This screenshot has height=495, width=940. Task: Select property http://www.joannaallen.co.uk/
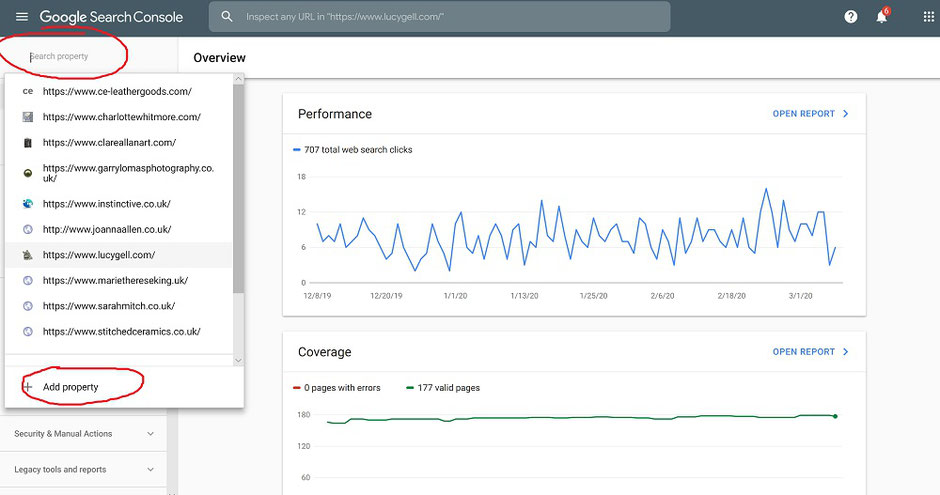pos(119,230)
